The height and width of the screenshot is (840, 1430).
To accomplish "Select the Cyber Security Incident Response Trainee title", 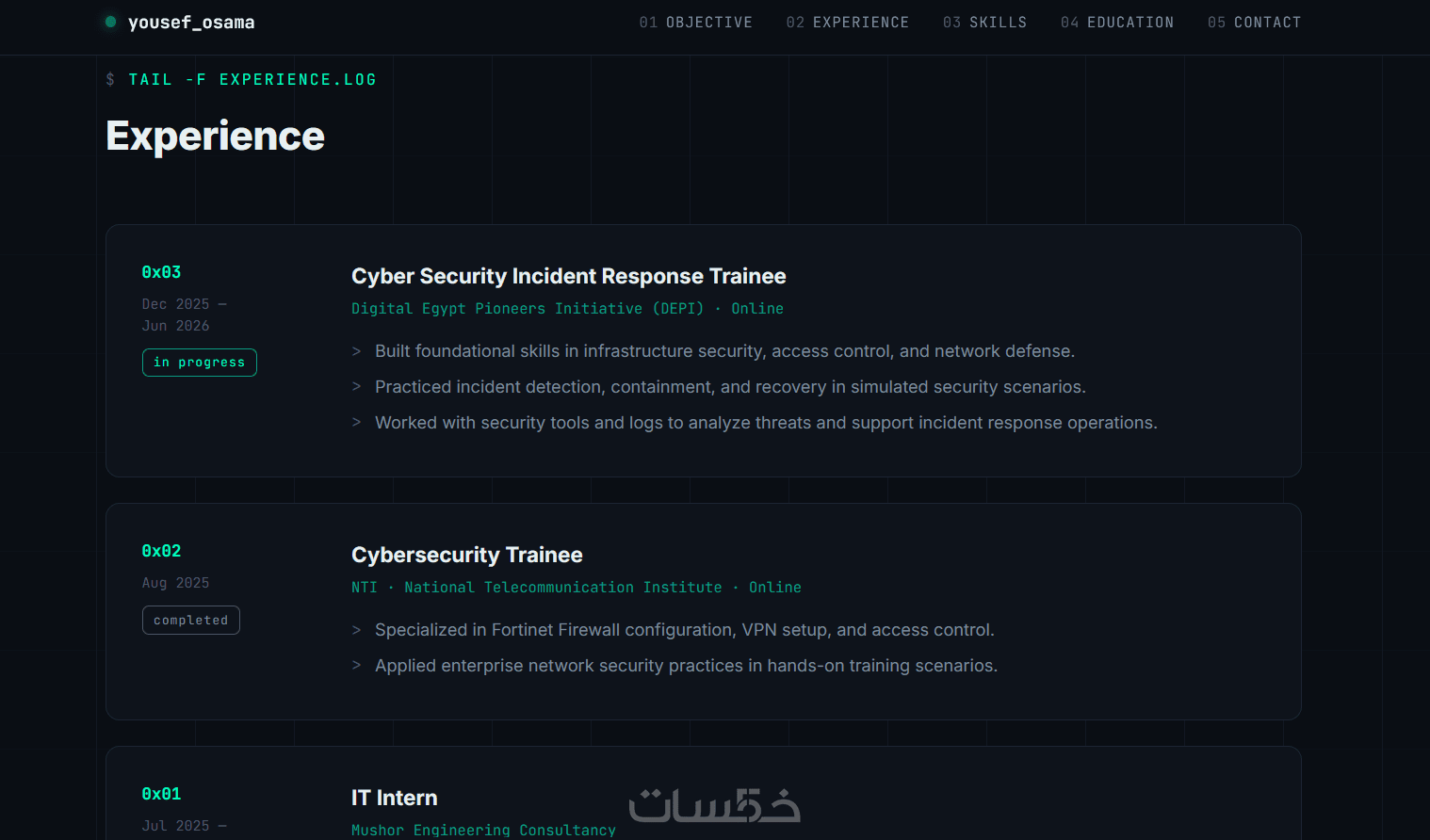I will tap(568, 276).
